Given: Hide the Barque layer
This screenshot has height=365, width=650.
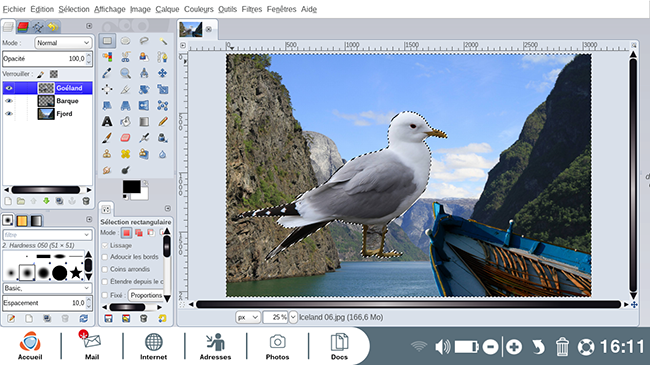Looking at the screenshot, I should click(9, 101).
